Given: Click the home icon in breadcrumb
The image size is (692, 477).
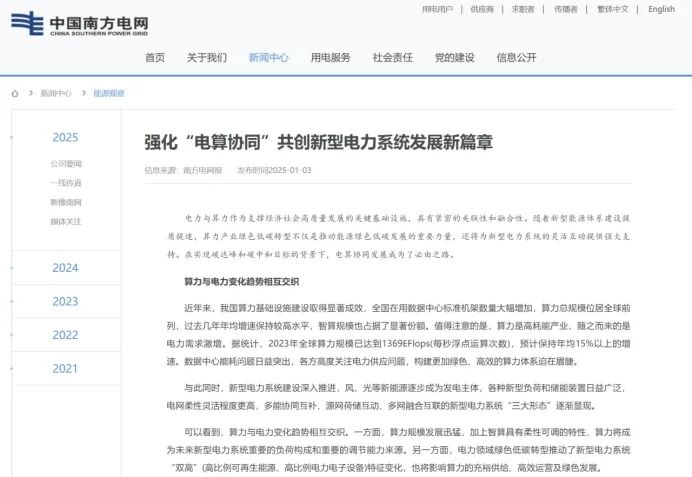Looking at the screenshot, I should point(15,93).
